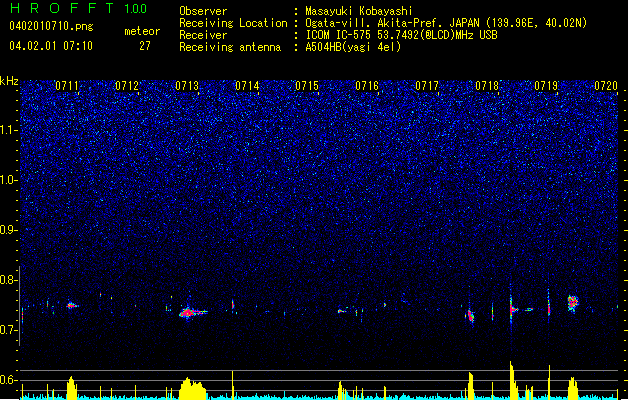Screen dimensions: 629x400
Task: Click the 0719 time marker
Action: pyautogui.click(x=546, y=86)
